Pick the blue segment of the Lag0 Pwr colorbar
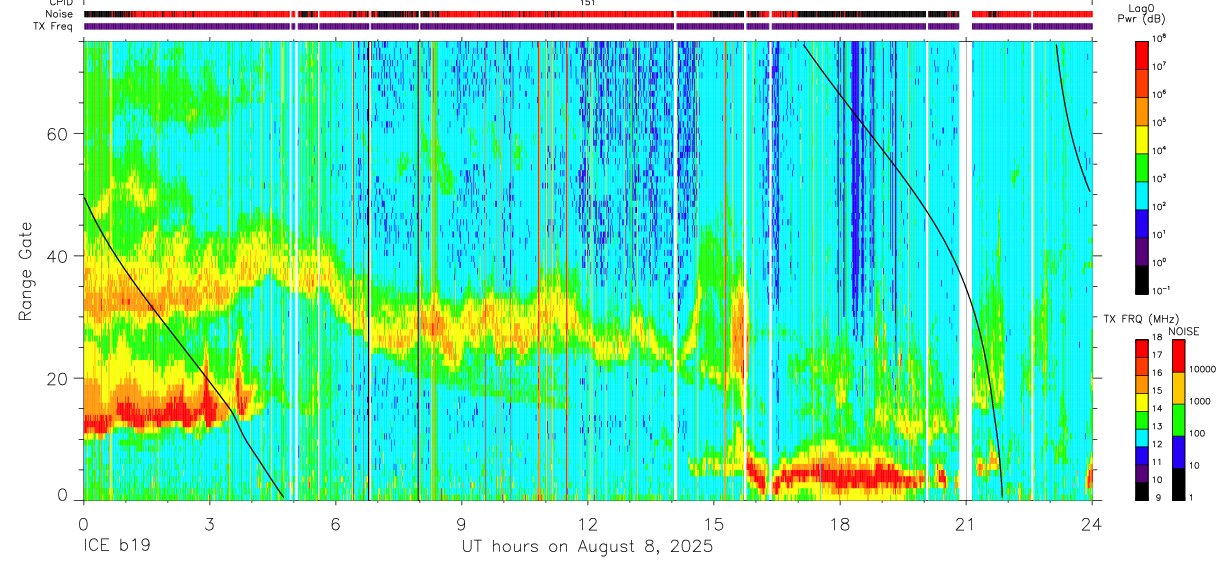1228x567 pixels. (x=1141, y=222)
